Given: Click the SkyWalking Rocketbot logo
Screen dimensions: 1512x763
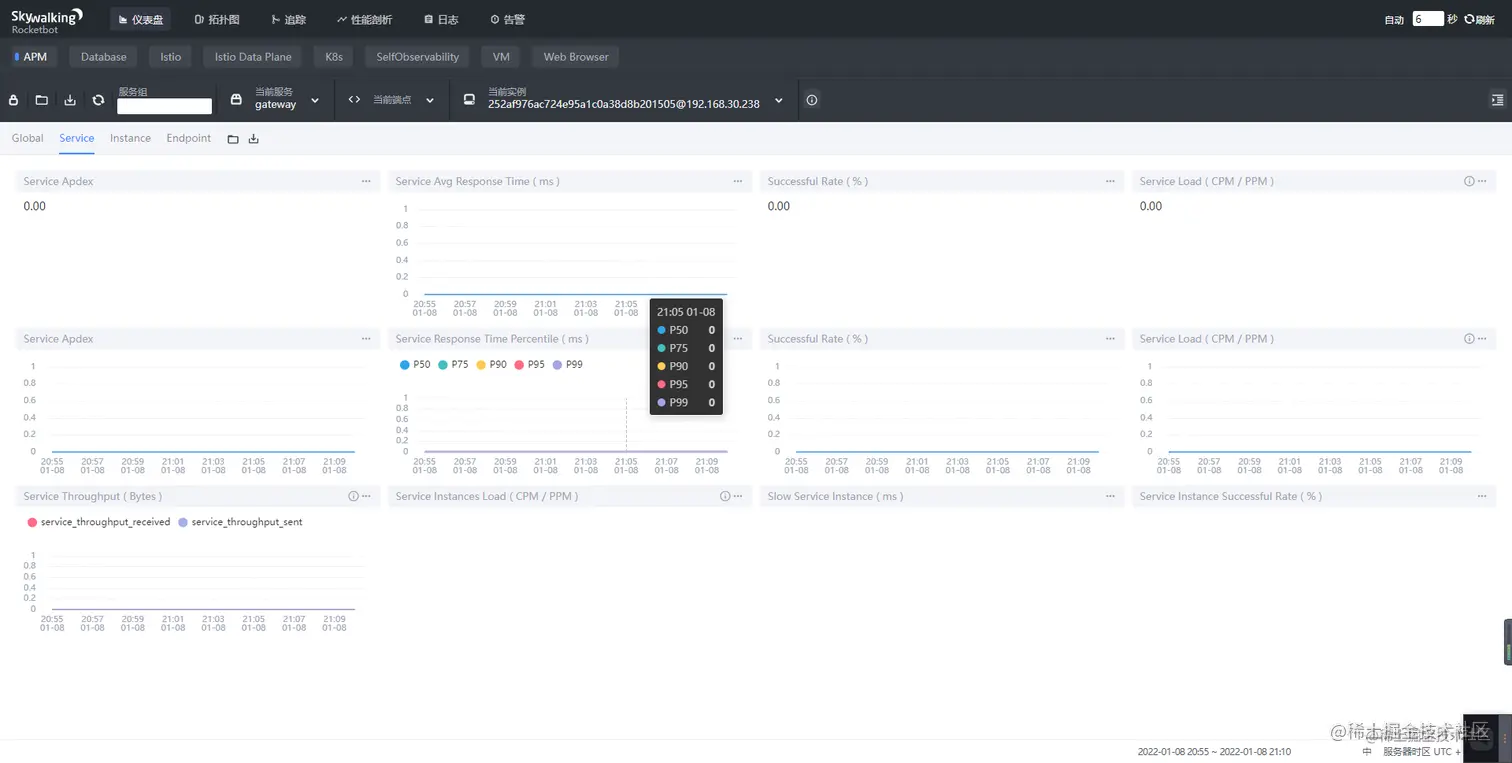Looking at the screenshot, I should [x=46, y=20].
